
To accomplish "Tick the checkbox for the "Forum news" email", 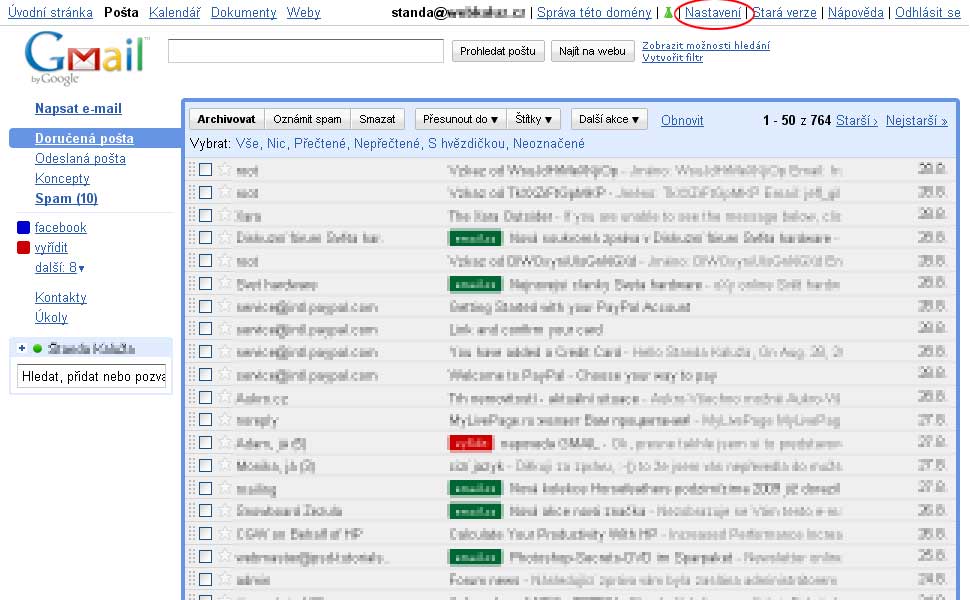I will (205, 579).
